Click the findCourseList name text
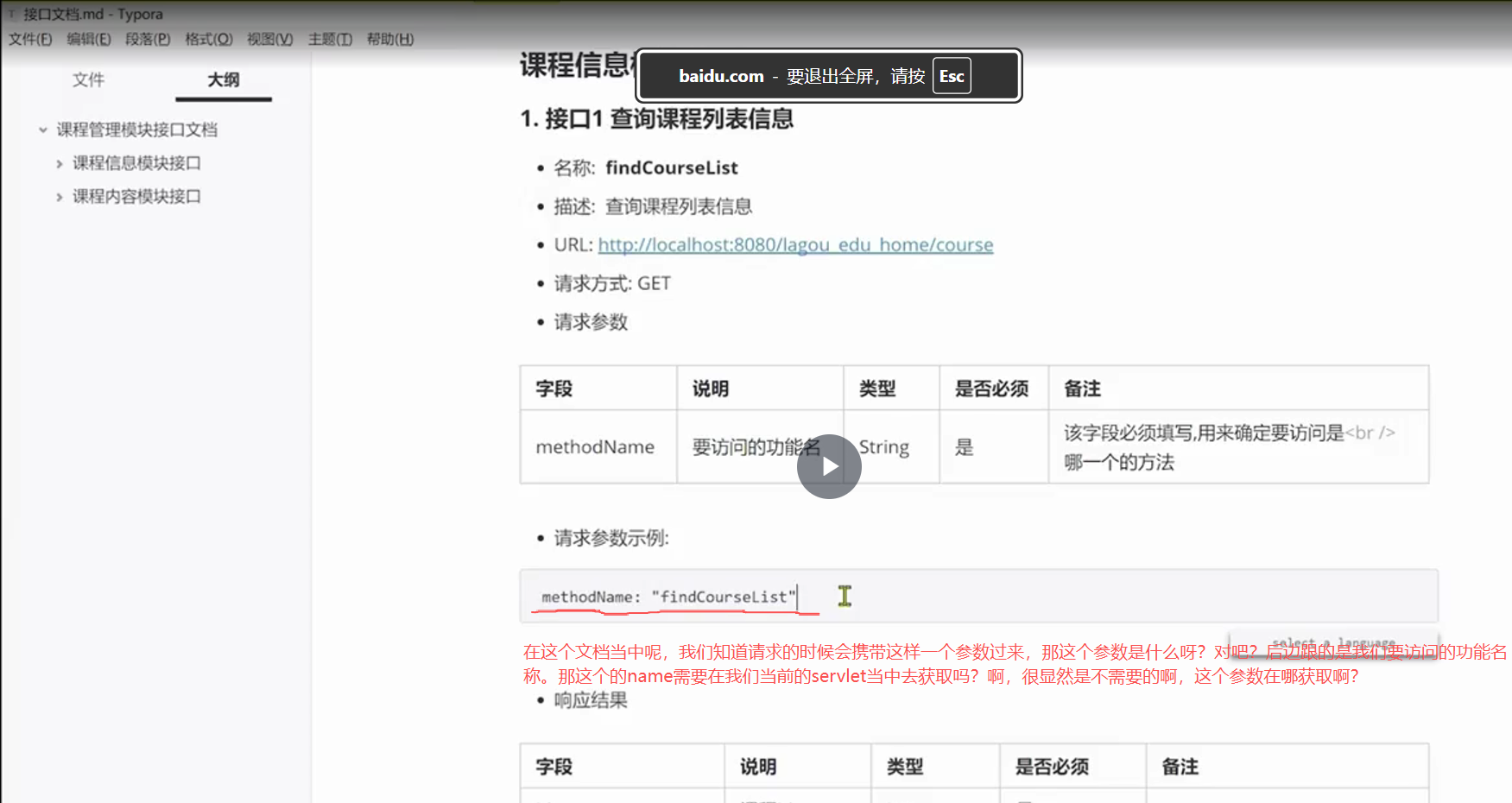 pos(672,168)
